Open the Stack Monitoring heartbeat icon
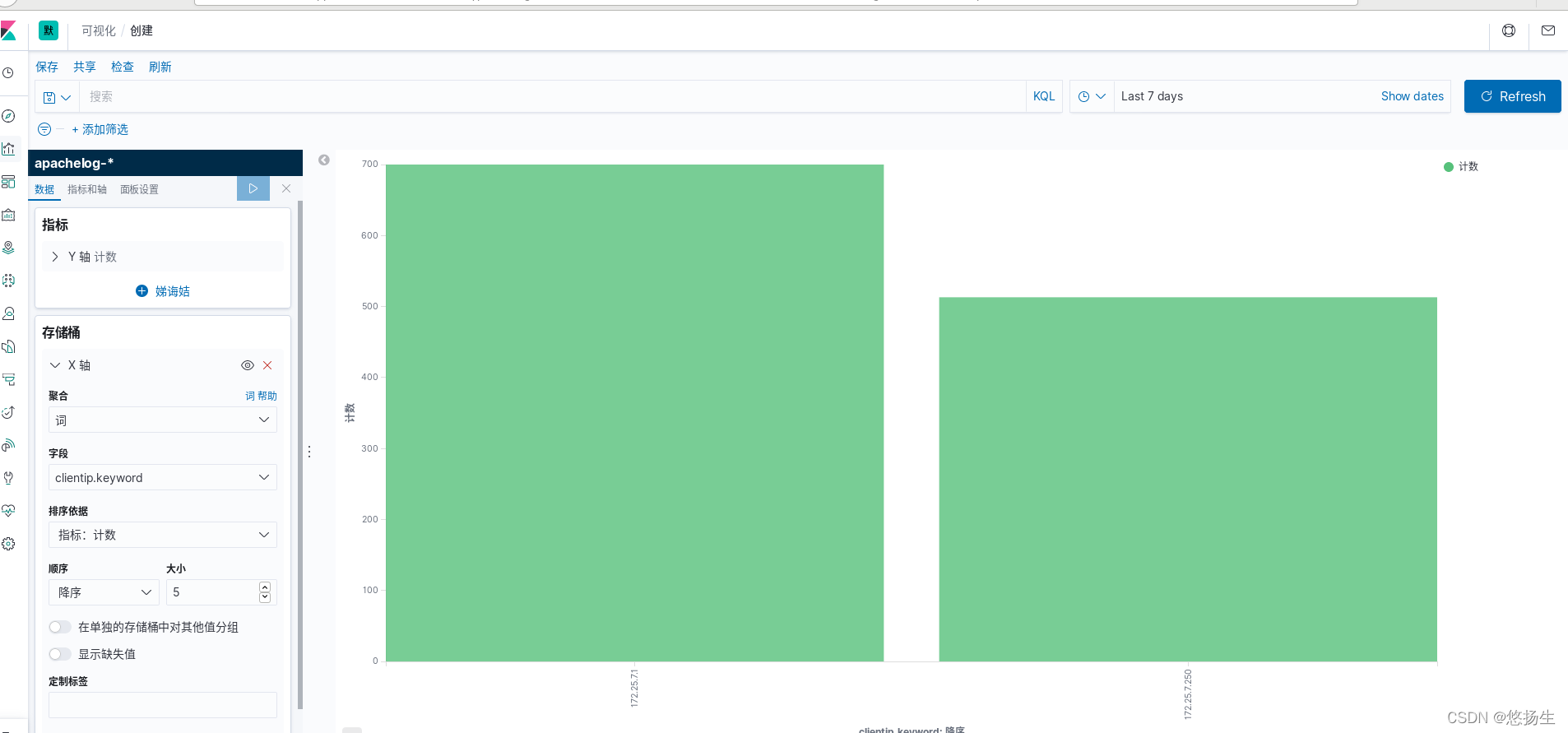 point(8,511)
